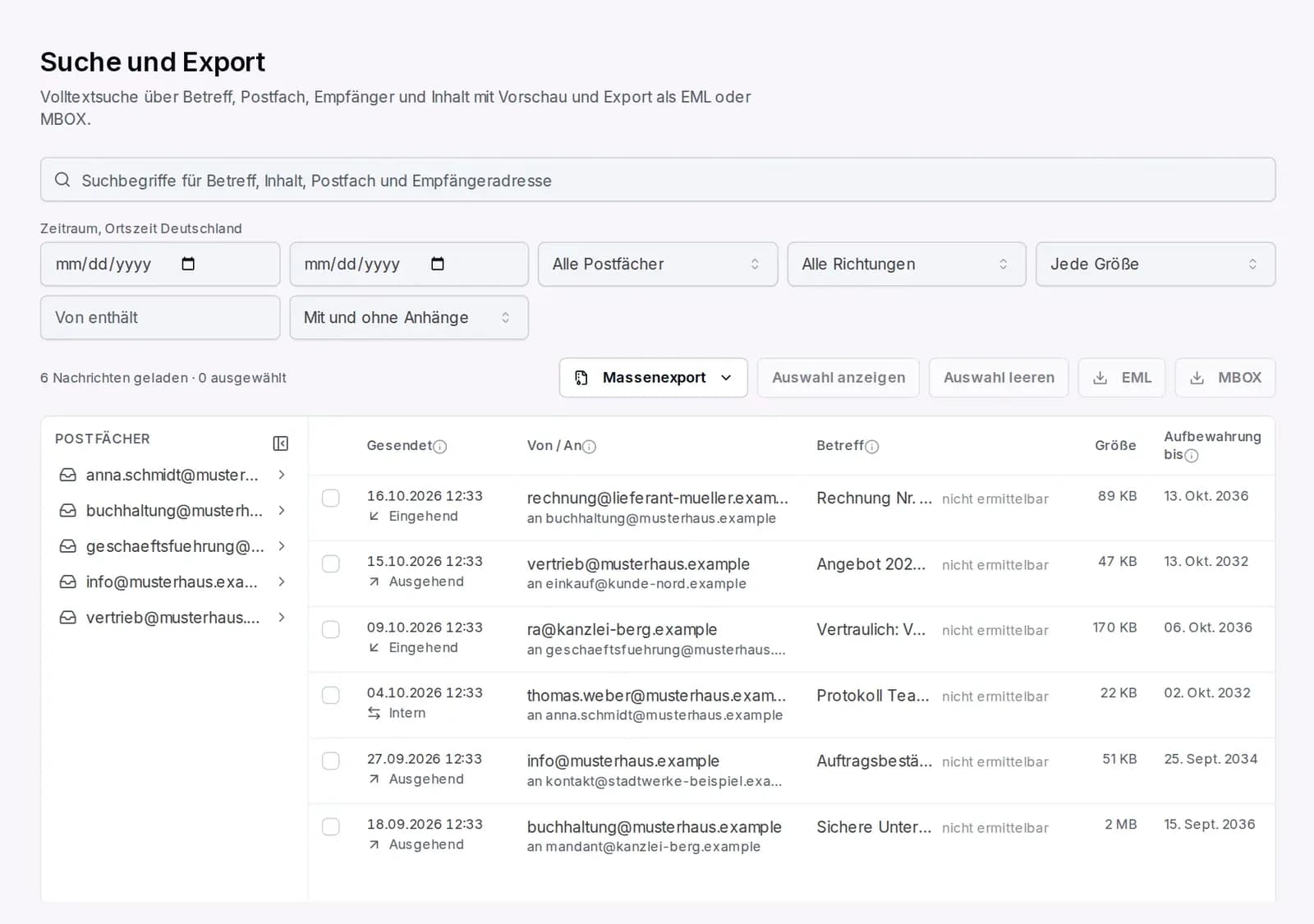Select checkbox for Angebot 202... message
The image size is (1314, 924).
331,563
